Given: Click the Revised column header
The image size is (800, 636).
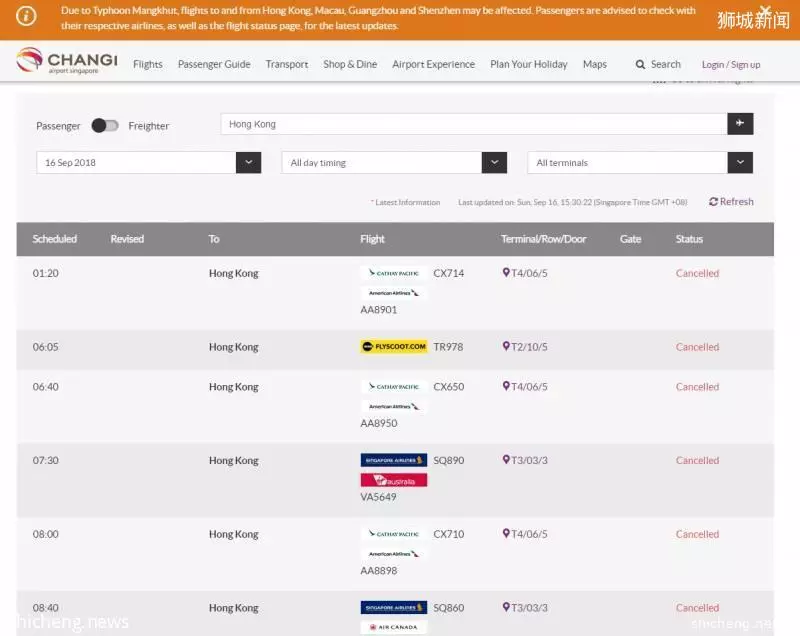Looking at the screenshot, I should coord(127,239).
